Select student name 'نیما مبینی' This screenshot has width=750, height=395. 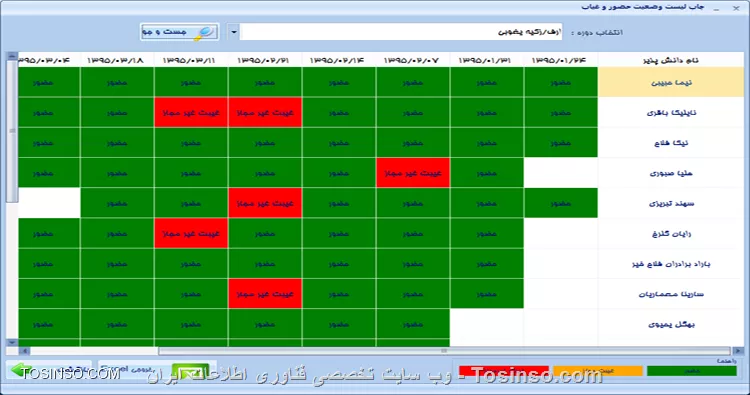(x=671, y=82)
